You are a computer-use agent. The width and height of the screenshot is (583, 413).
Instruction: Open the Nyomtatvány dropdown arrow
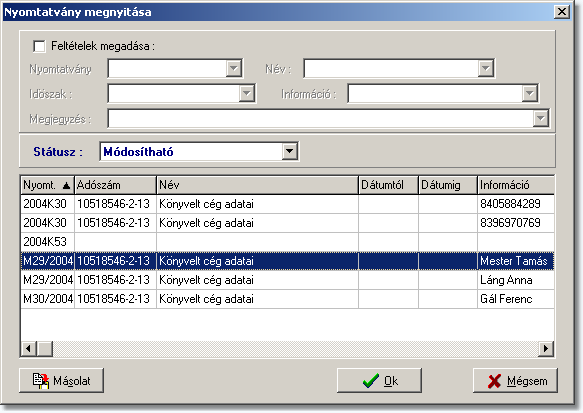pos(233,68)
